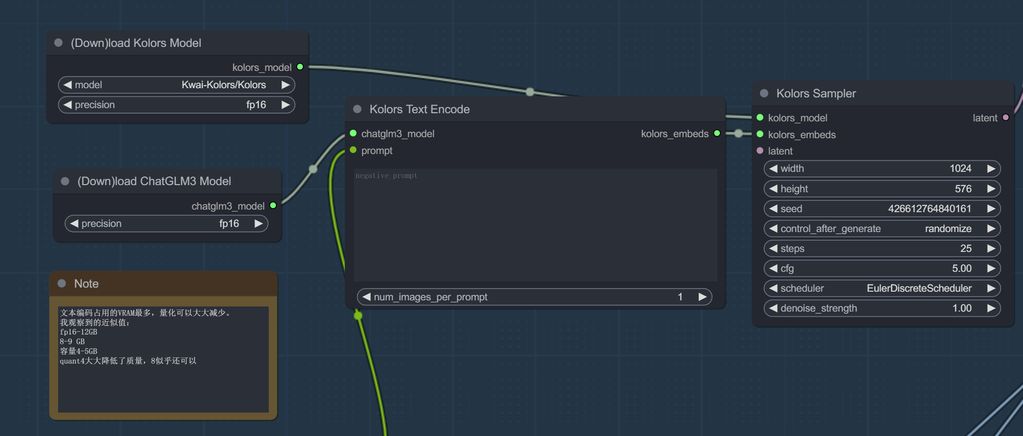Viewport: 1023px width, 436px height.
Task: Click the kolors_embeds output port
Action: [x=717, y=133]
